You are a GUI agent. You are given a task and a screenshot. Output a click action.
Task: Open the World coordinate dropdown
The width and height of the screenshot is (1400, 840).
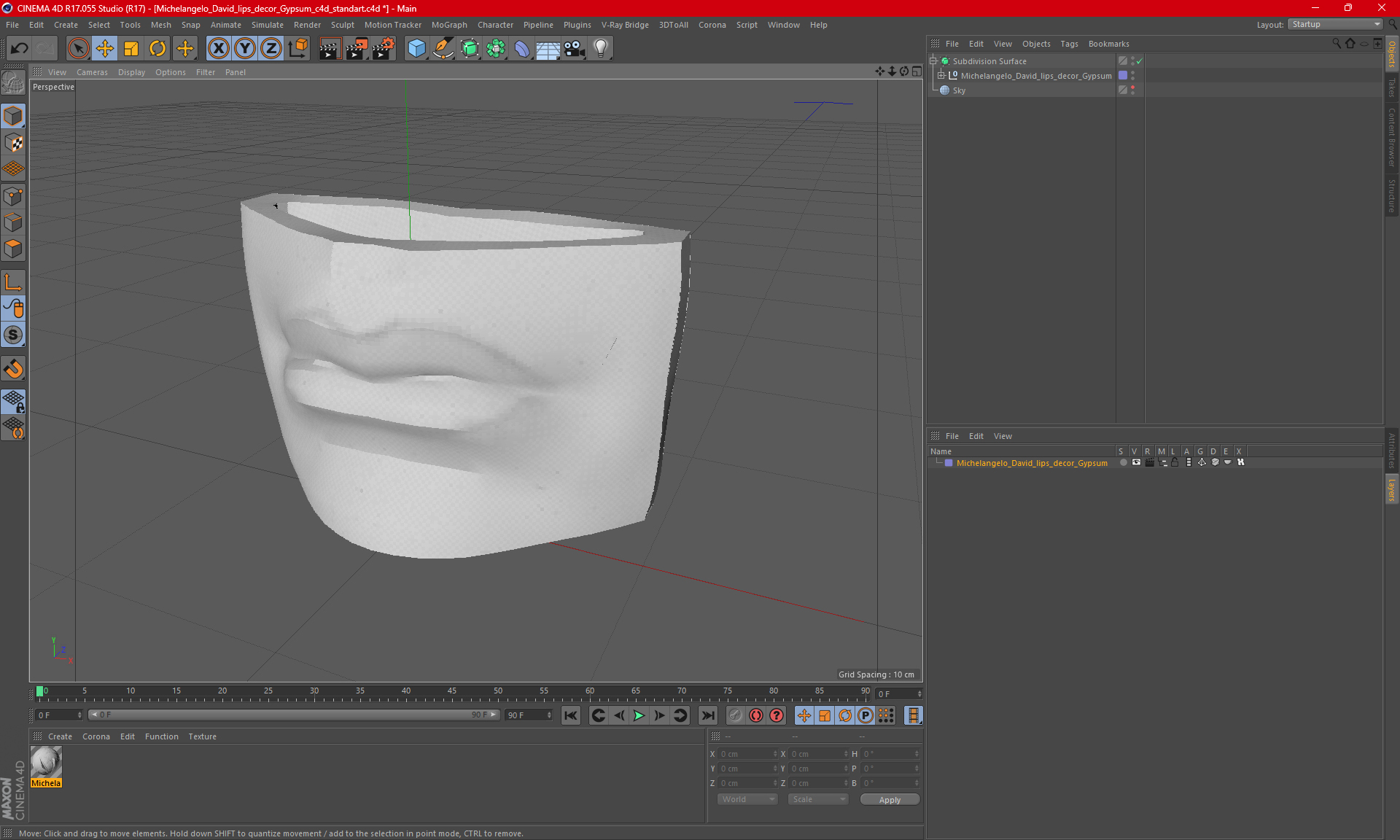coord(747,799)
